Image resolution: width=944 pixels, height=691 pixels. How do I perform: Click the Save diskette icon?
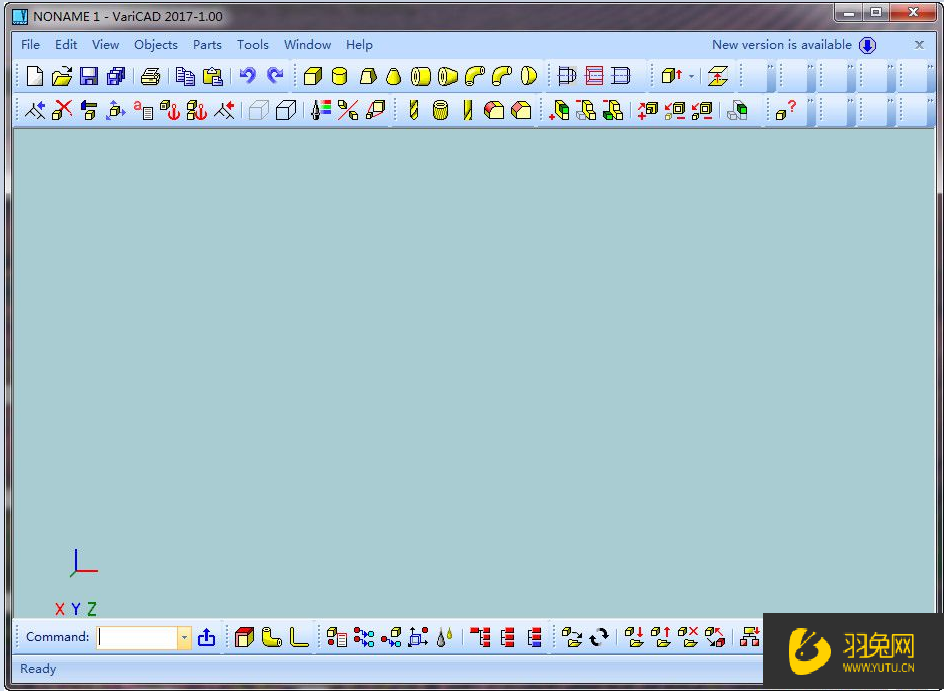89,76
